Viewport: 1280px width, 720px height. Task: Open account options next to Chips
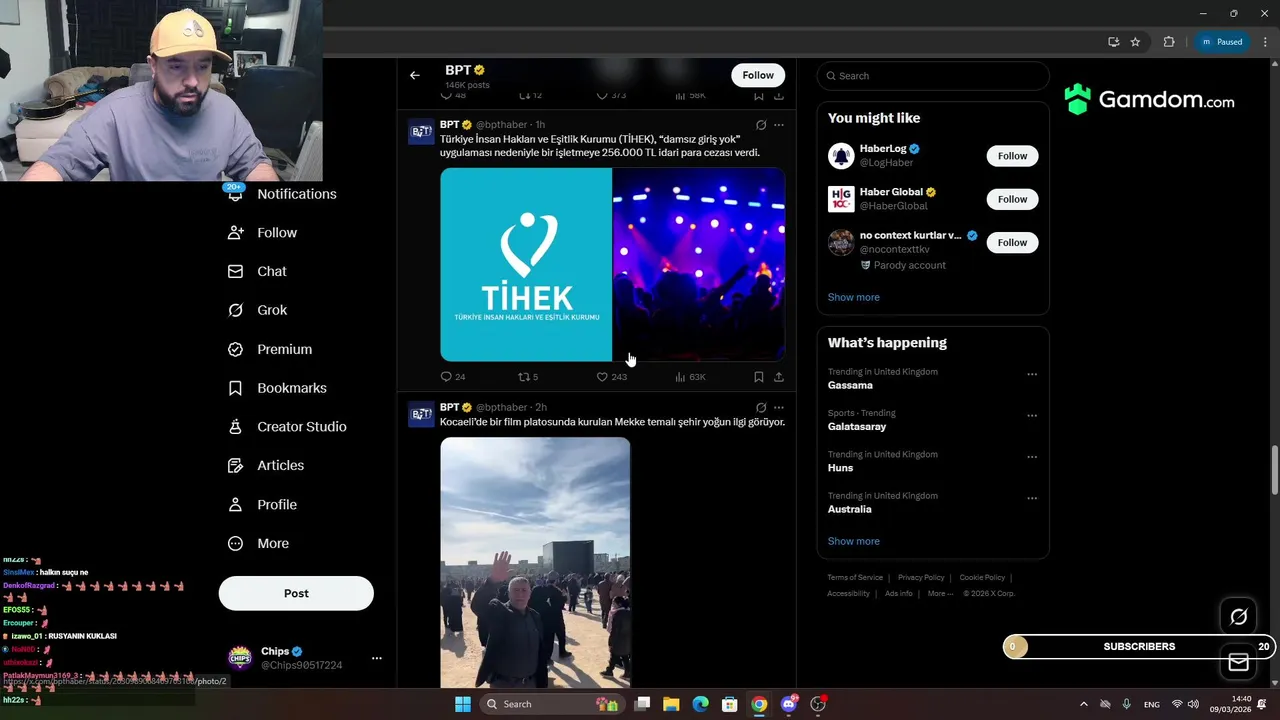click(x=376, y=658)
